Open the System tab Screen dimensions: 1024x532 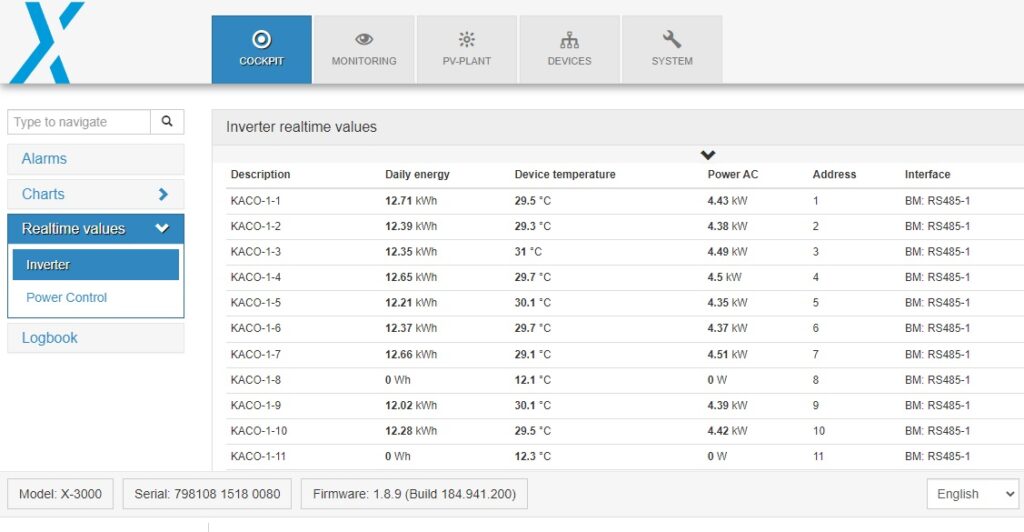coord(671,50)
